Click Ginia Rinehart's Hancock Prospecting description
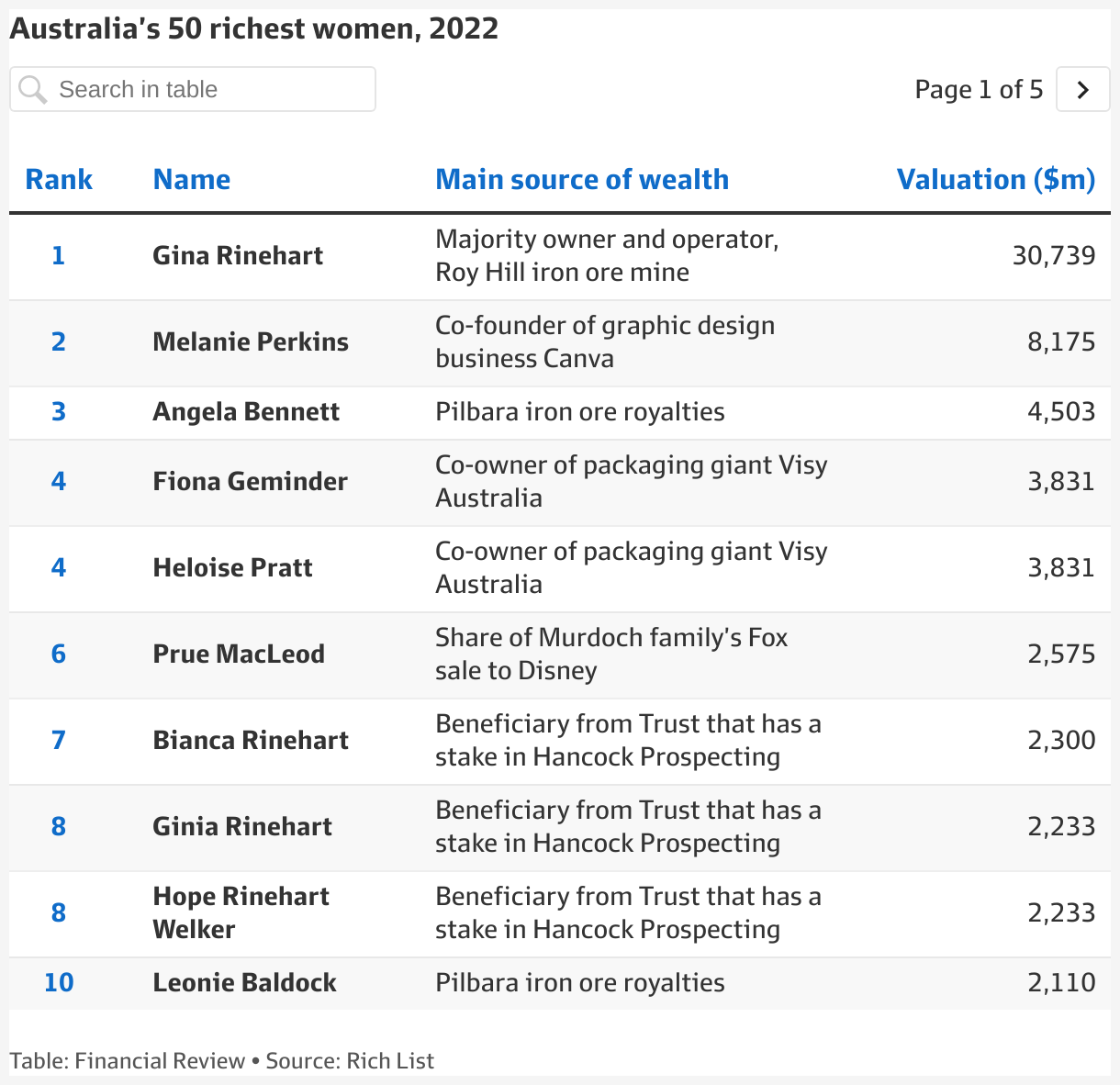The width and height of the screenshot is (1120, 1085). point(628,826)
